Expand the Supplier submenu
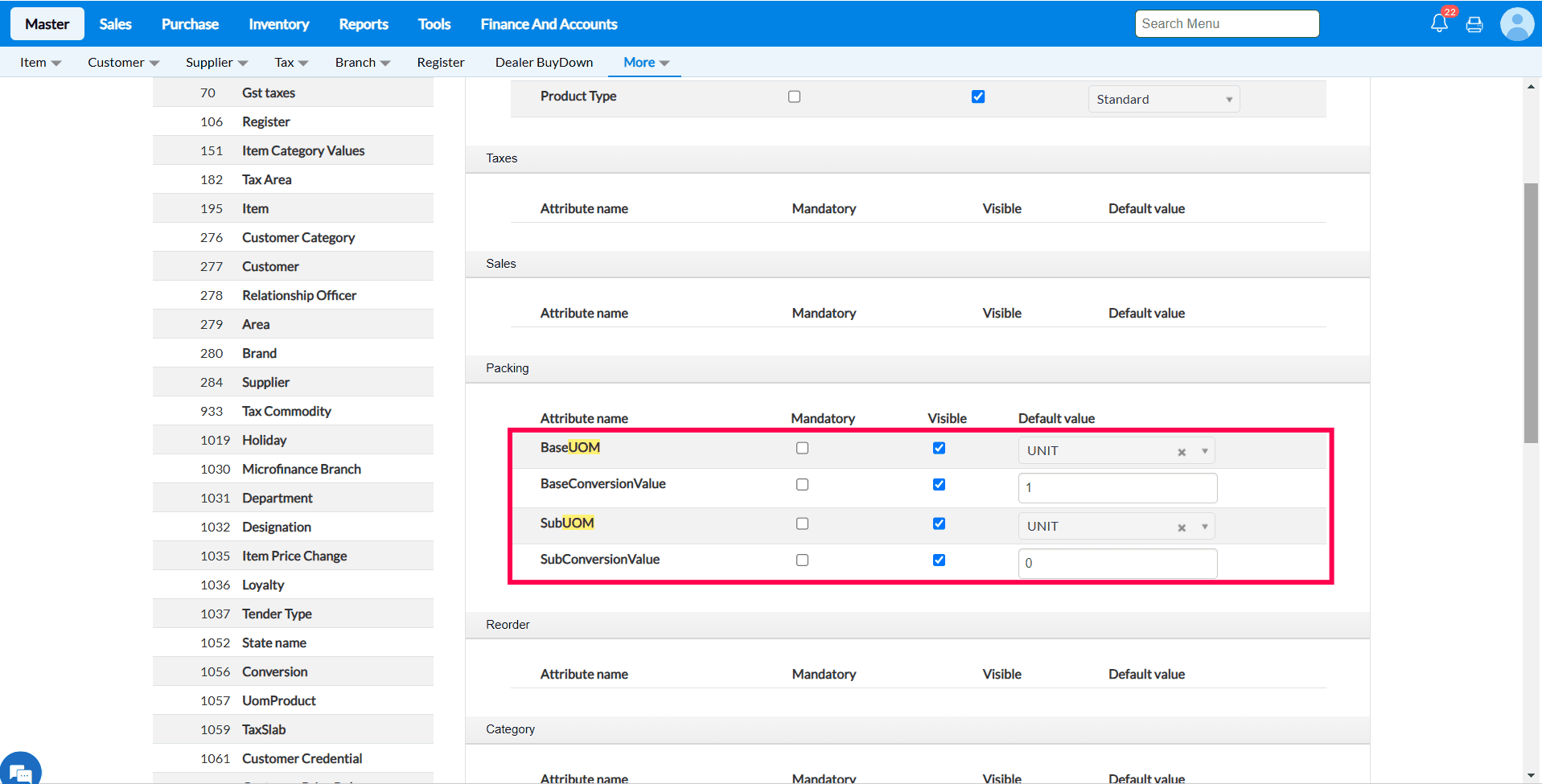The image size is (1542, 784). click(216, 63)
